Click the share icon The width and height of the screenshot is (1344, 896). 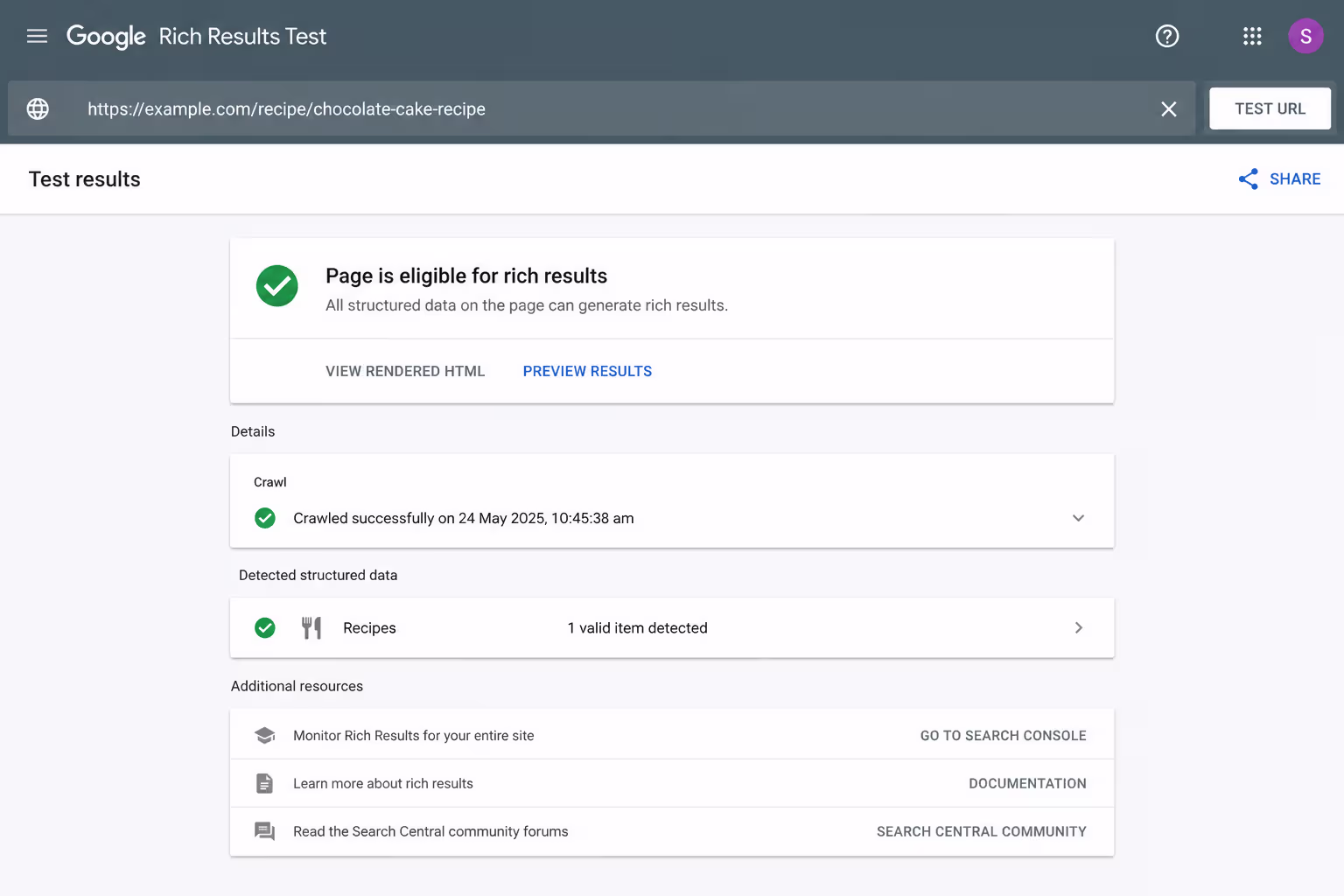click(1249, 179)
